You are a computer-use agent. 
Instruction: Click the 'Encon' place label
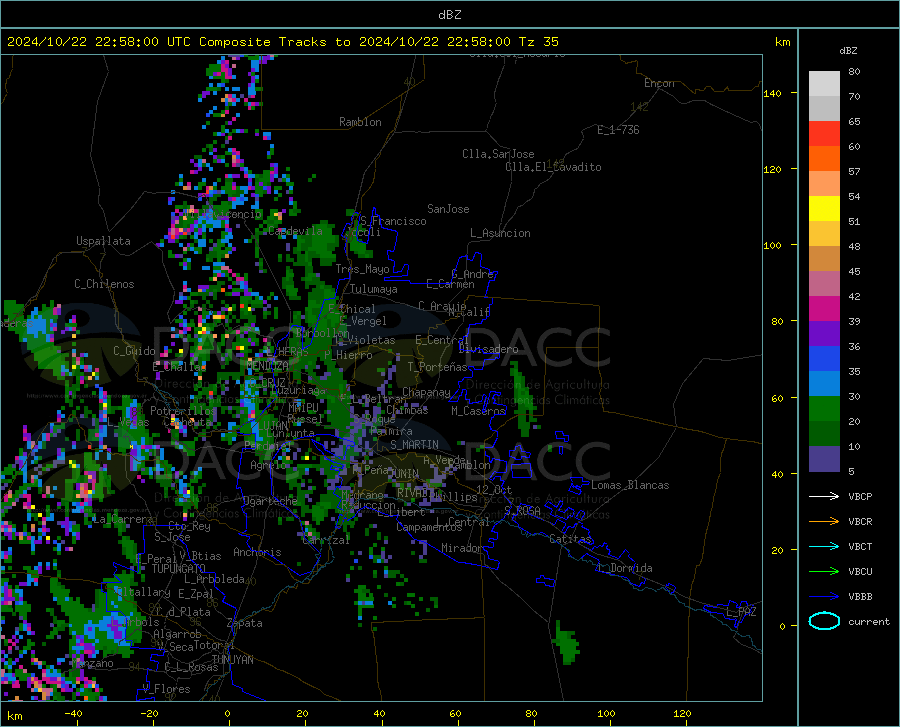(659, 83)
